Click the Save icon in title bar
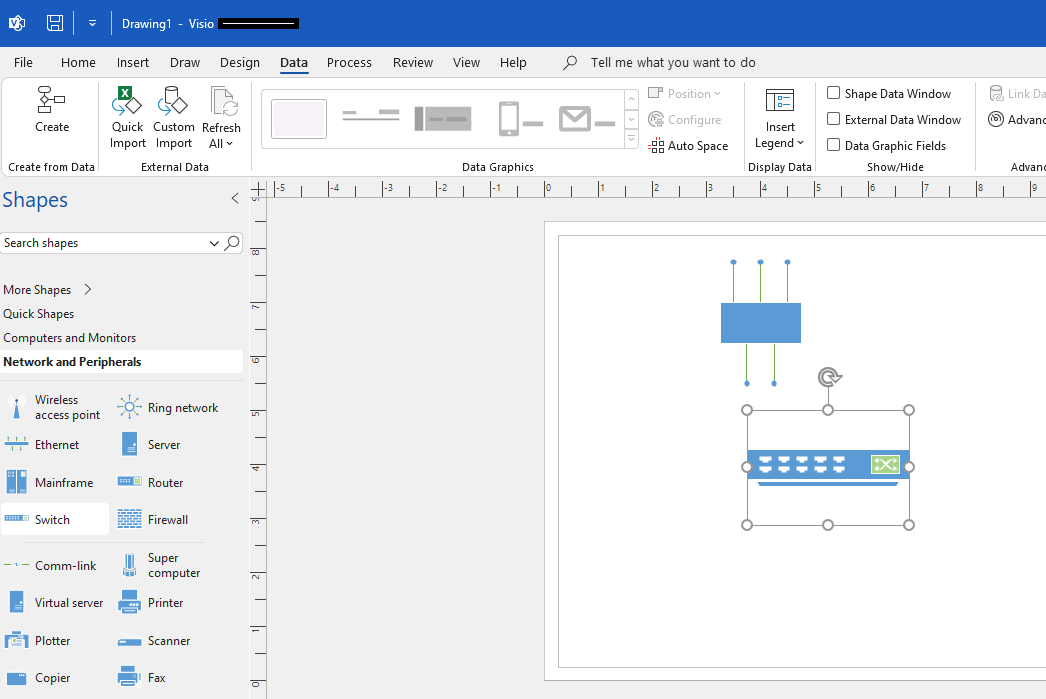 pyautogui.click(x=55, y=23)
